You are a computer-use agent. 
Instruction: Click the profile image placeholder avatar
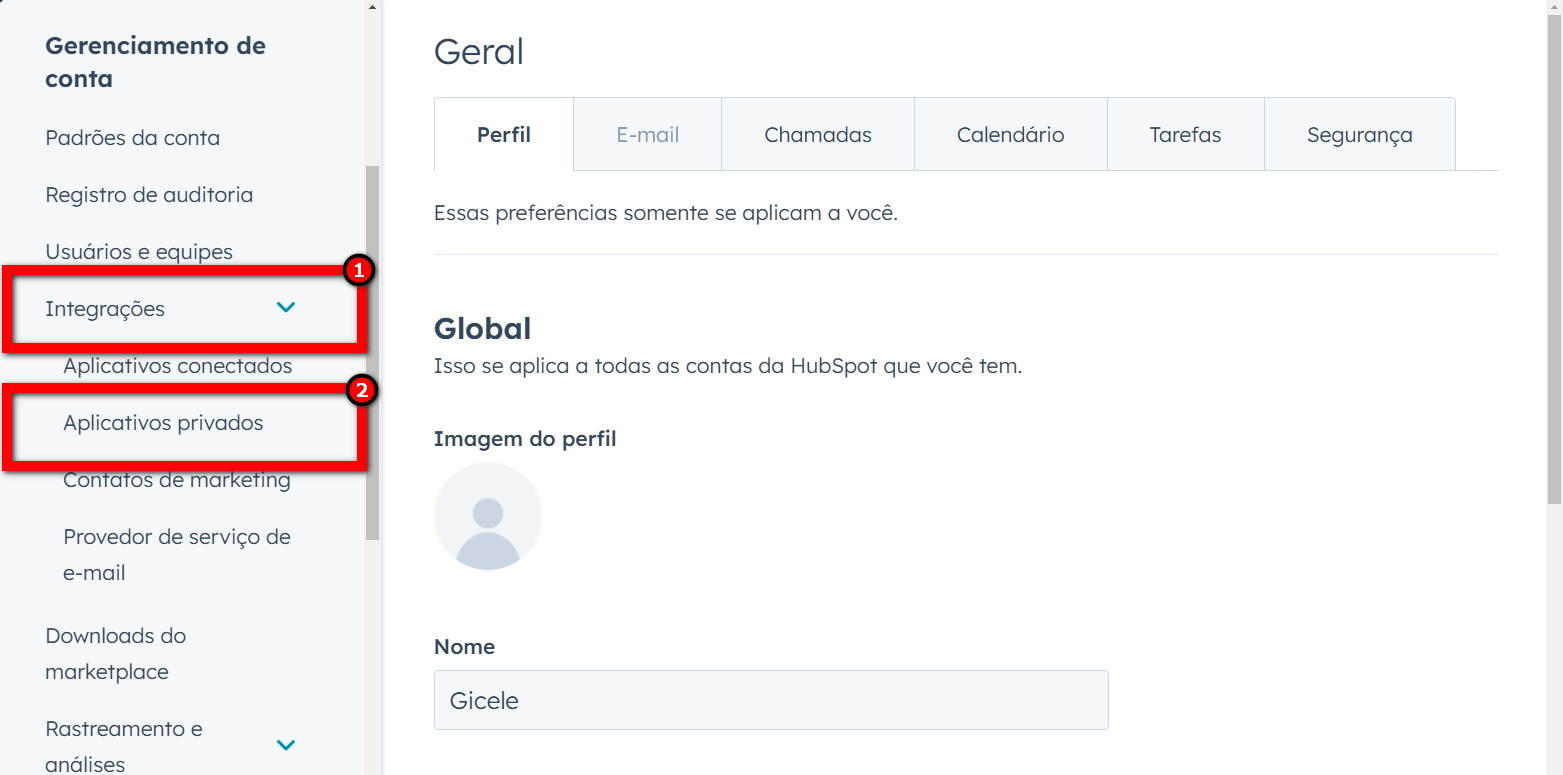(x=488, y=515)
